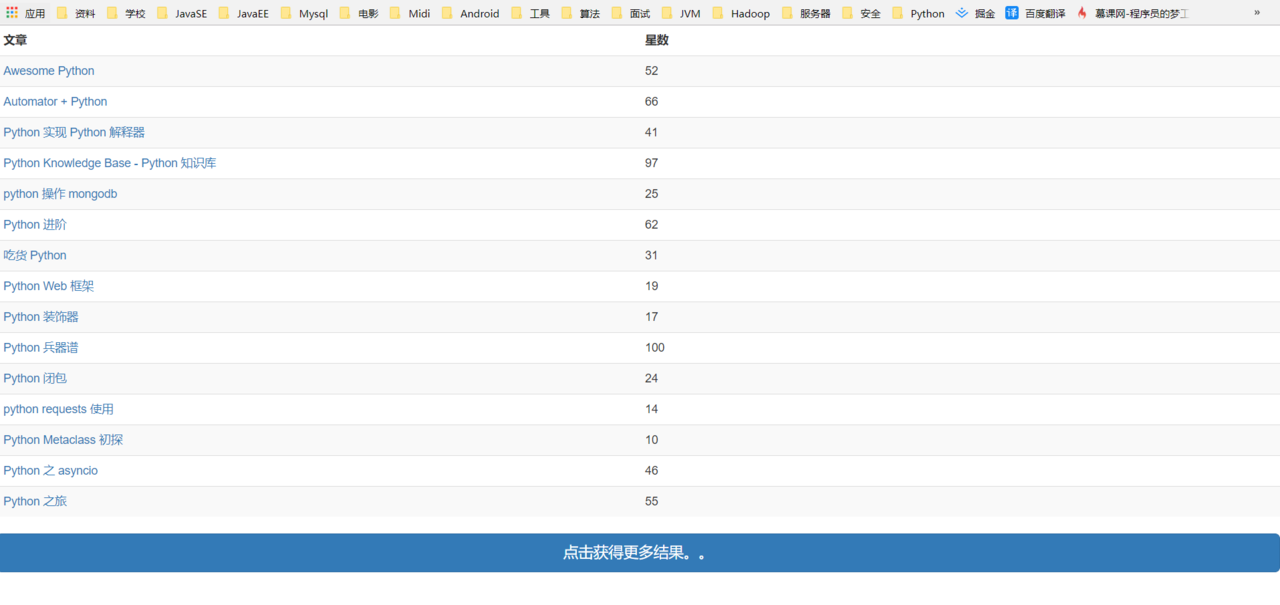The width and height of the screenshot is (1280, 605).
Task: Select star count 46 in asyncio row
Action: click(x=652, y=471)
